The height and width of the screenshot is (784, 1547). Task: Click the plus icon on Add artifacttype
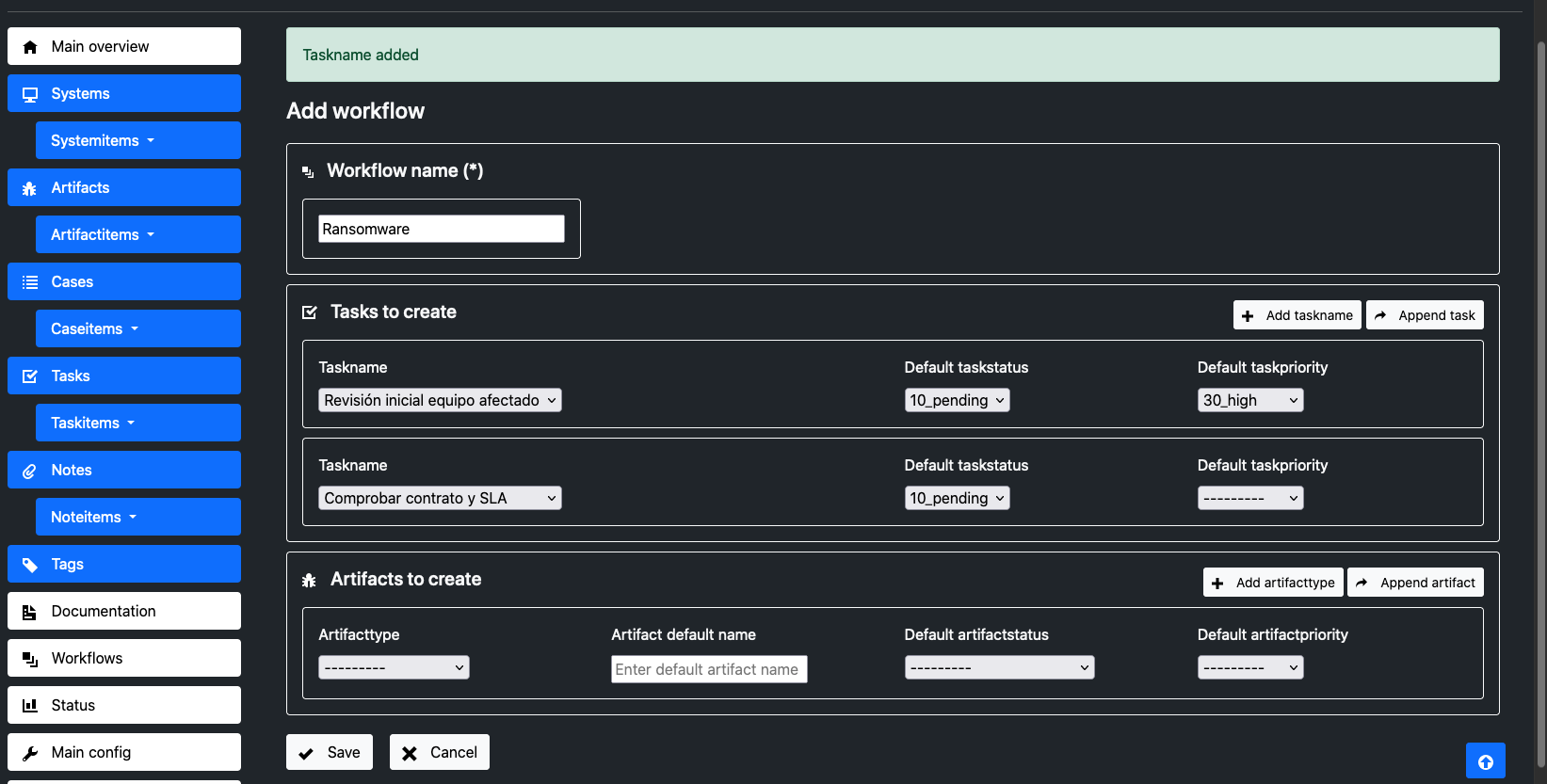coord(1217,584)
